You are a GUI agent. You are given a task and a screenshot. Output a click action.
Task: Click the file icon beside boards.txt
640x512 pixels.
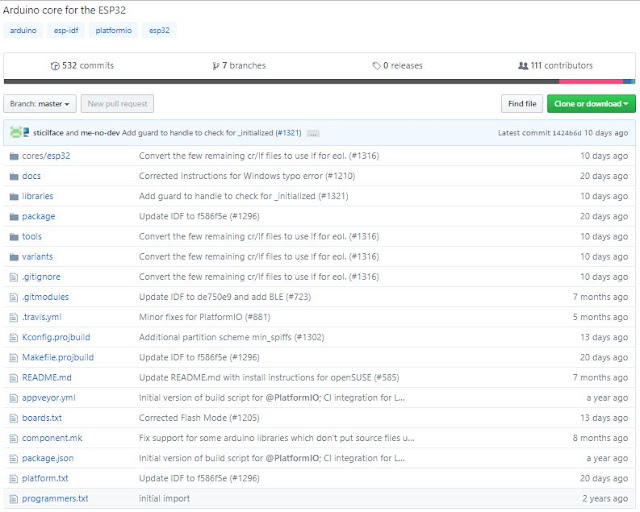click(14, 418)
